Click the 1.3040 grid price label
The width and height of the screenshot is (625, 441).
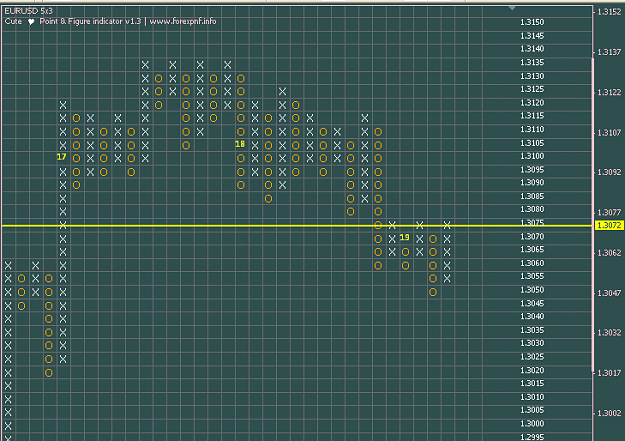point(532,317)
